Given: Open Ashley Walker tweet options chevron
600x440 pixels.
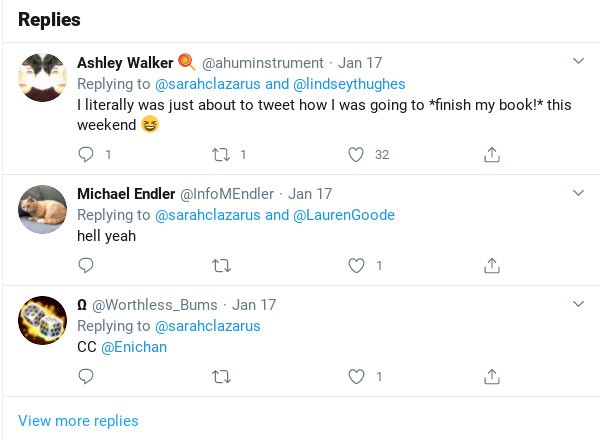Looking at the screenshot, I should (578, 62).
